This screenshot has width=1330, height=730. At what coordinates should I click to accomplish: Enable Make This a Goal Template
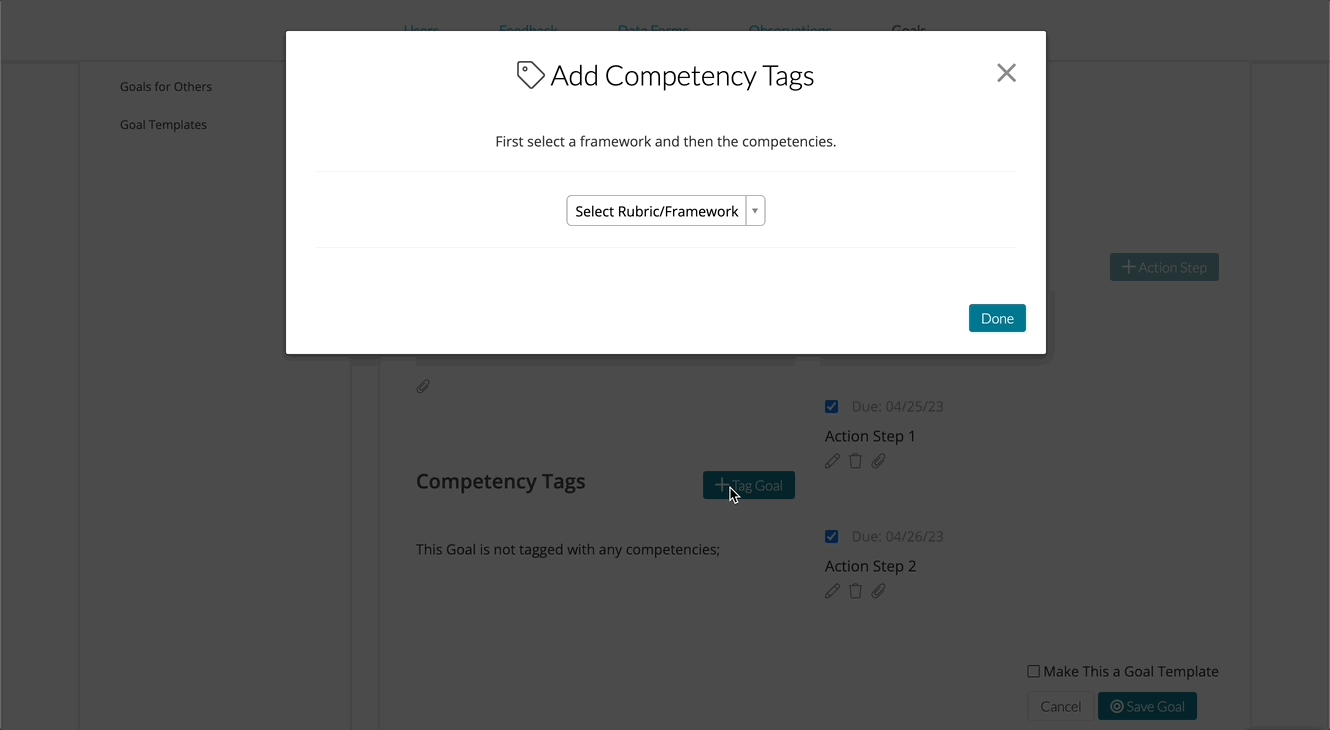pyautogui.click(x=1034, y=672)
